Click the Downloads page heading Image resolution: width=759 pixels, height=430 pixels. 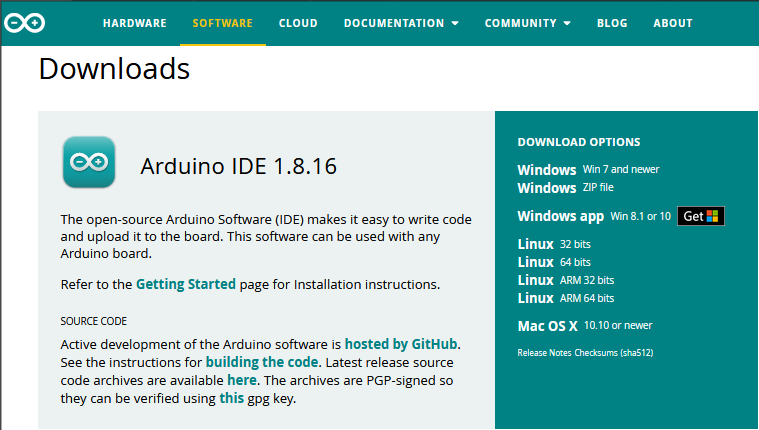[x=114, y=68]
